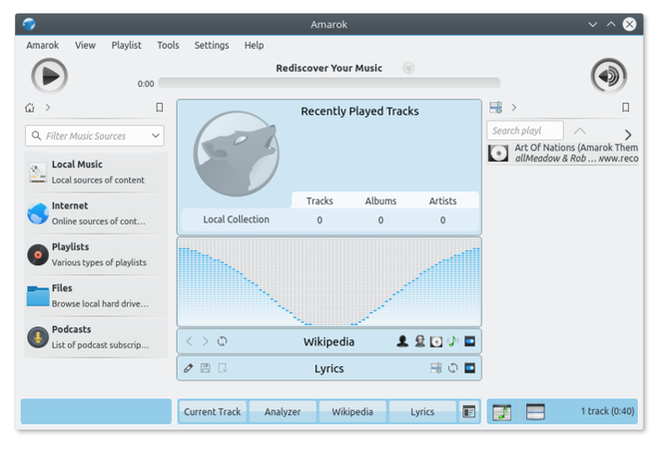Click the track progress seek bar

(x=329, y=83)
